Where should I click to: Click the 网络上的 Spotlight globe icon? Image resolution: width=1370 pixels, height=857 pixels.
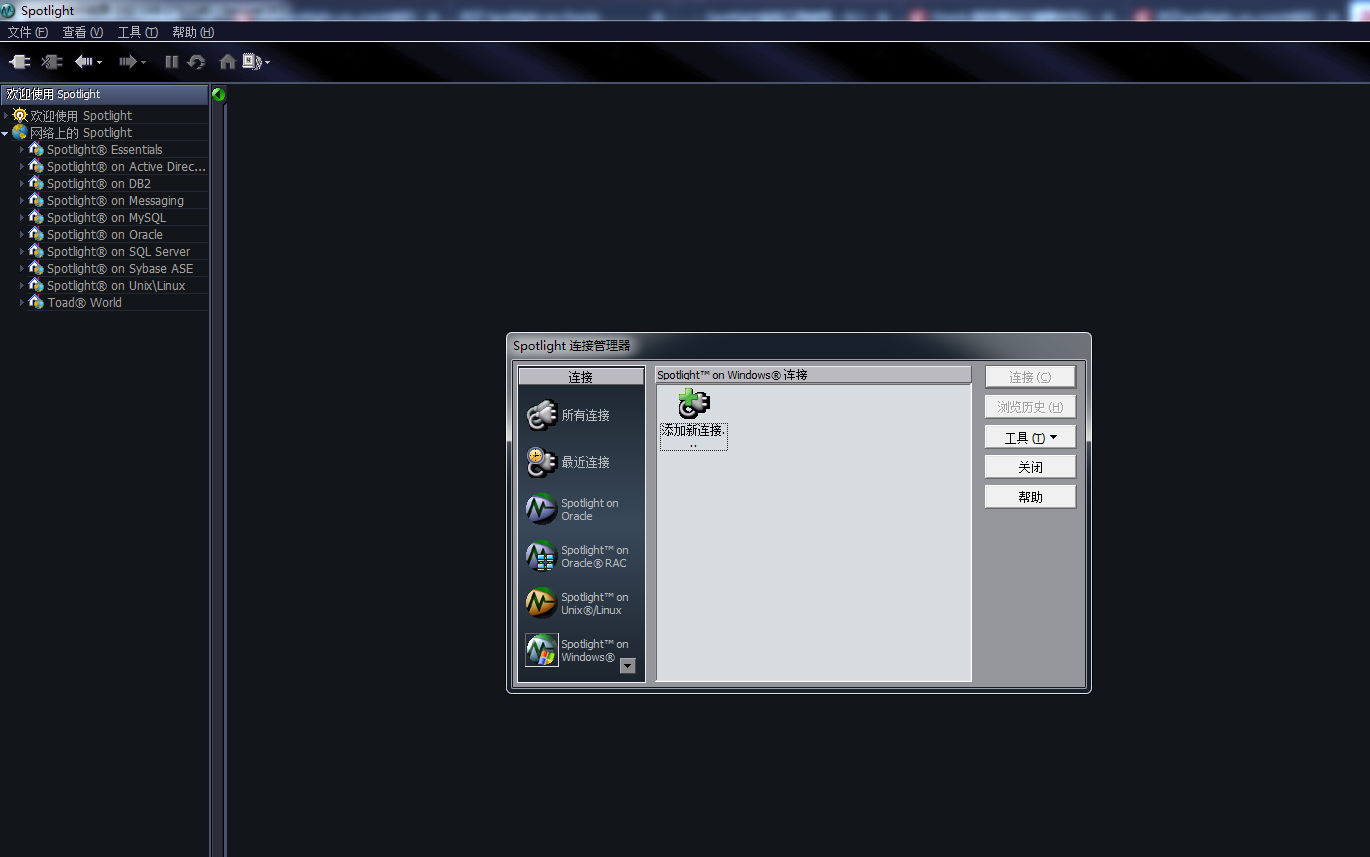pyautogui.click(x=20, y=132)
